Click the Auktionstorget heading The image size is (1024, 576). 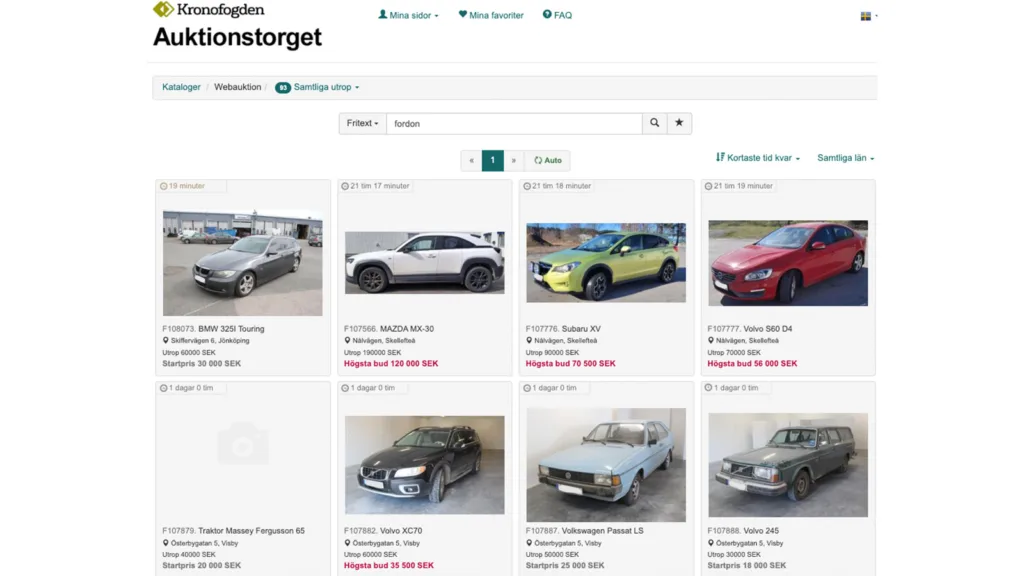point(237,37)
